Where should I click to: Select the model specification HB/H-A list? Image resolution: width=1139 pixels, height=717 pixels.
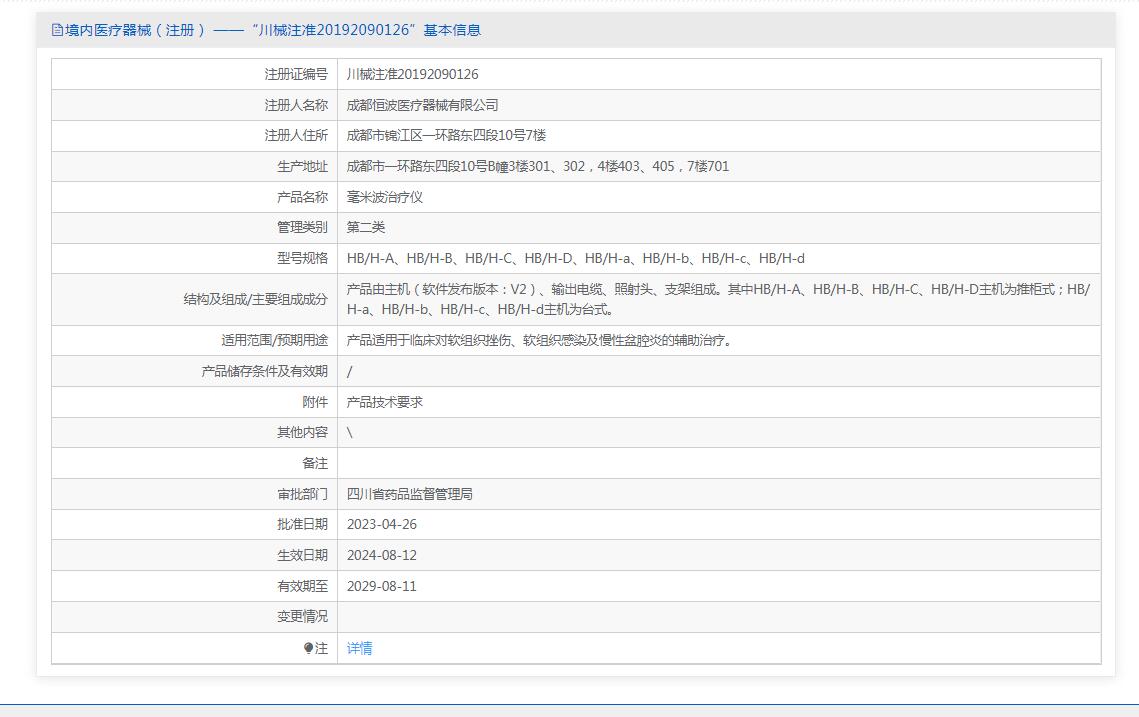(575, 258)
